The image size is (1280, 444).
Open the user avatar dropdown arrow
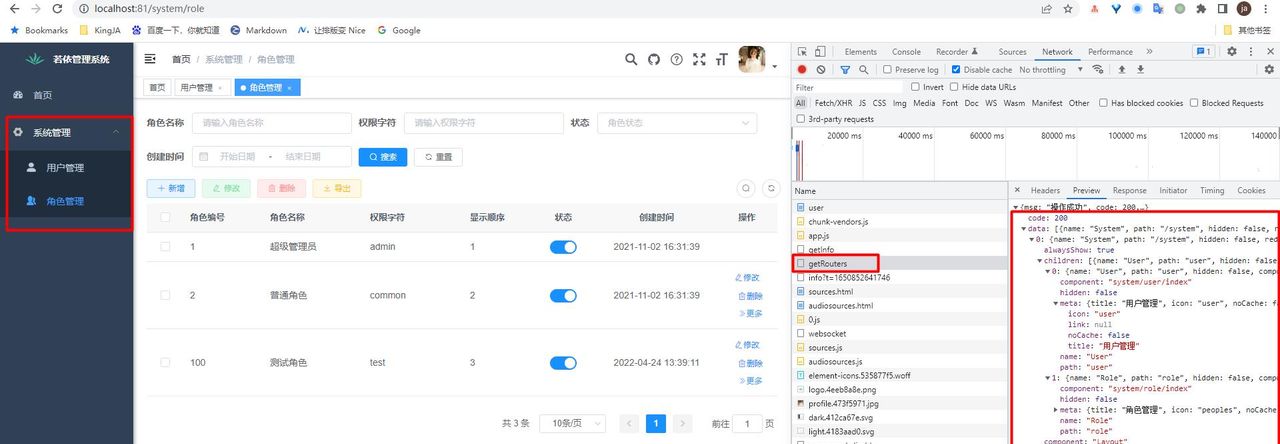[775, 67]
